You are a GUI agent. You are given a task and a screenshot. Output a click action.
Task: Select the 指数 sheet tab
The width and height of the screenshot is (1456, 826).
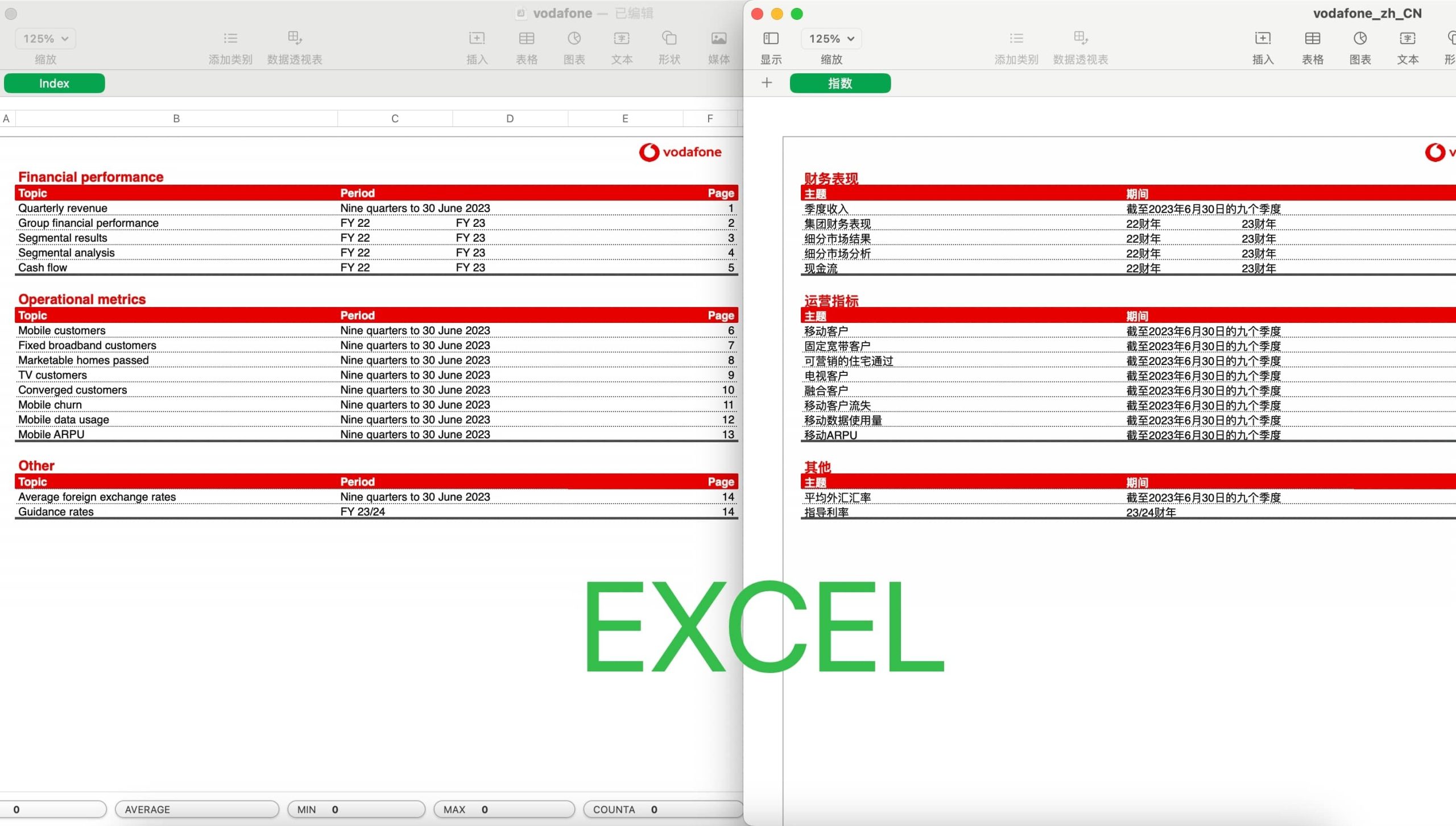tap(840, 83)
